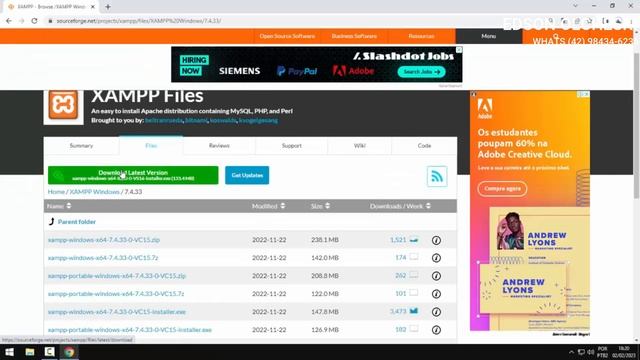Switch to the Summary tab
The height and width of the screenshot is (360, 640).
click(x=81, y=146)
